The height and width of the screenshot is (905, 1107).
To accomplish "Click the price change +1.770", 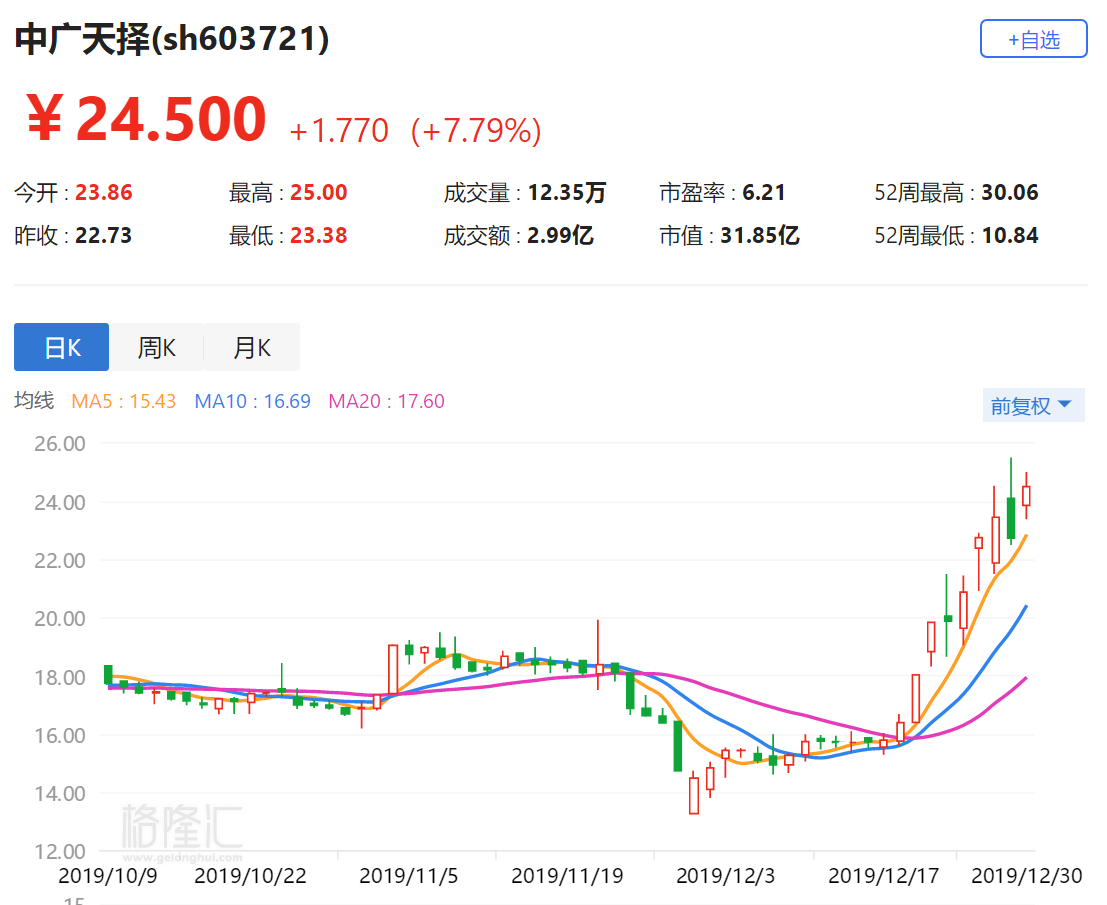I will 339,131.
